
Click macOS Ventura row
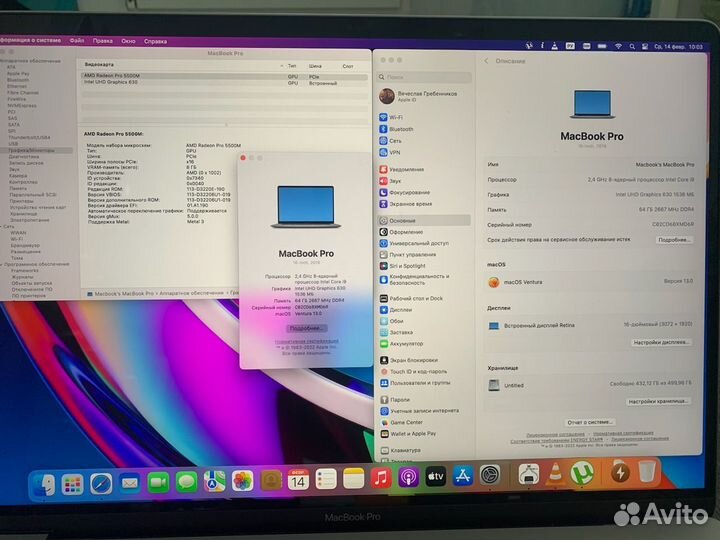(x=590, y=282)
